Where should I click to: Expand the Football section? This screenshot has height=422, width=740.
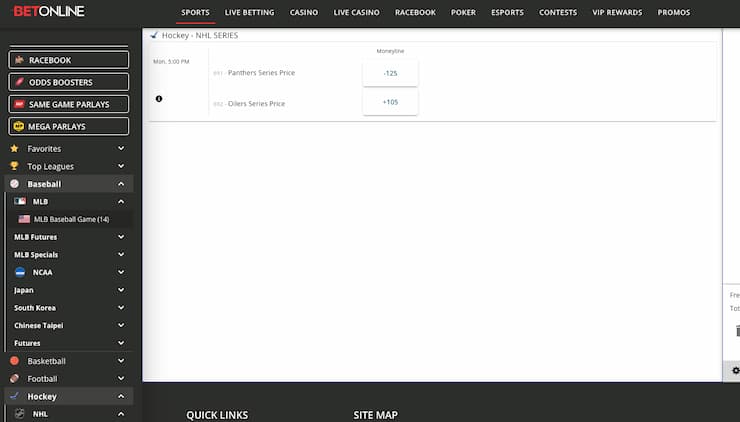(x=121, y=379)
